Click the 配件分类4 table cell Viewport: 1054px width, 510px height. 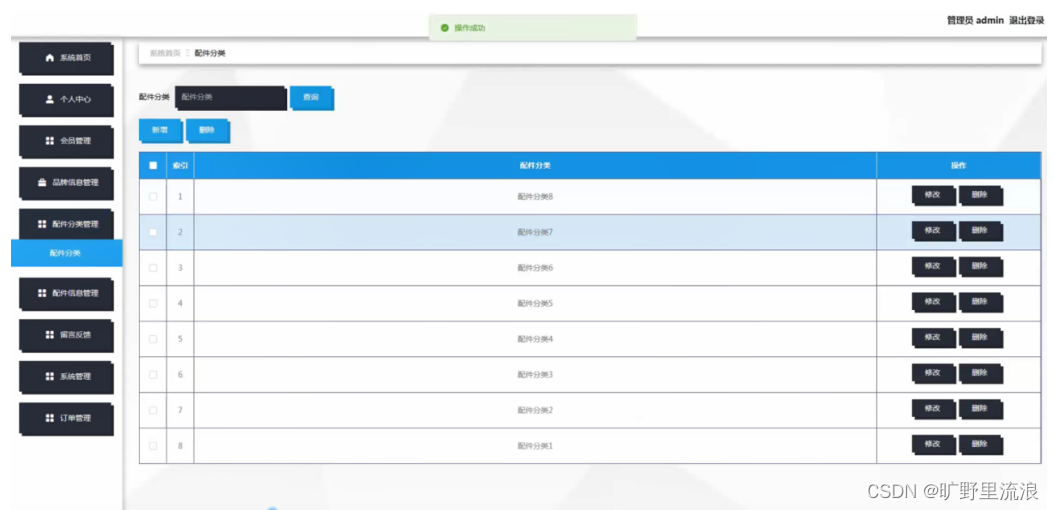tap(535, 339)
